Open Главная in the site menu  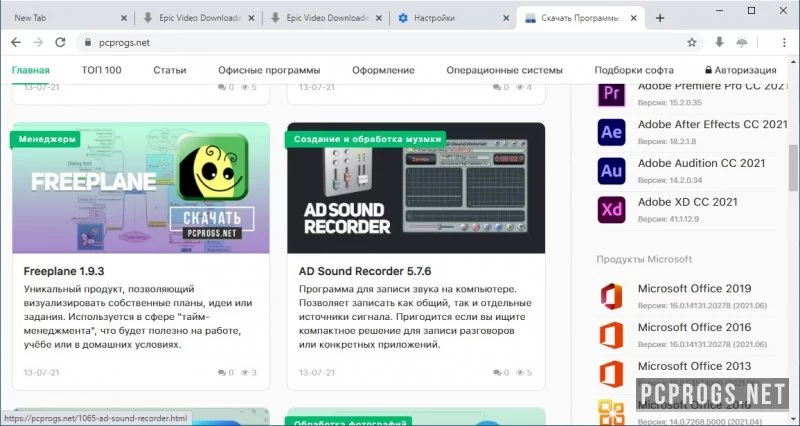[x=31, y=70]
